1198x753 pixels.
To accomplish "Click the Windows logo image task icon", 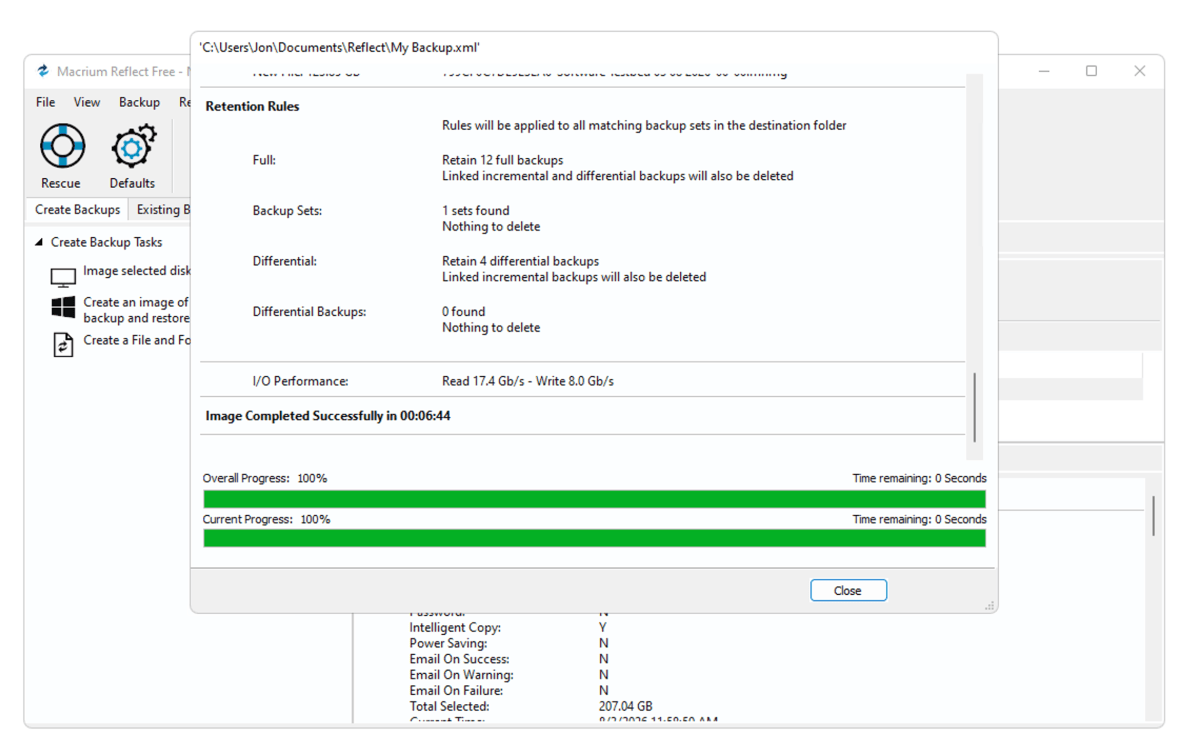I will [63, 308].
